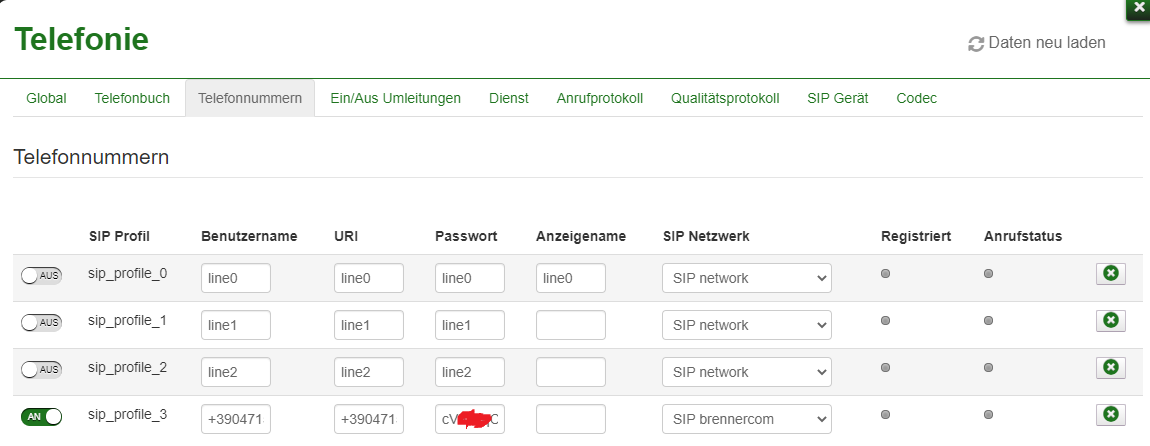Switch to the Telefonbuch tab
Viewport: 1150px width, 446px height.
[132, 98]
